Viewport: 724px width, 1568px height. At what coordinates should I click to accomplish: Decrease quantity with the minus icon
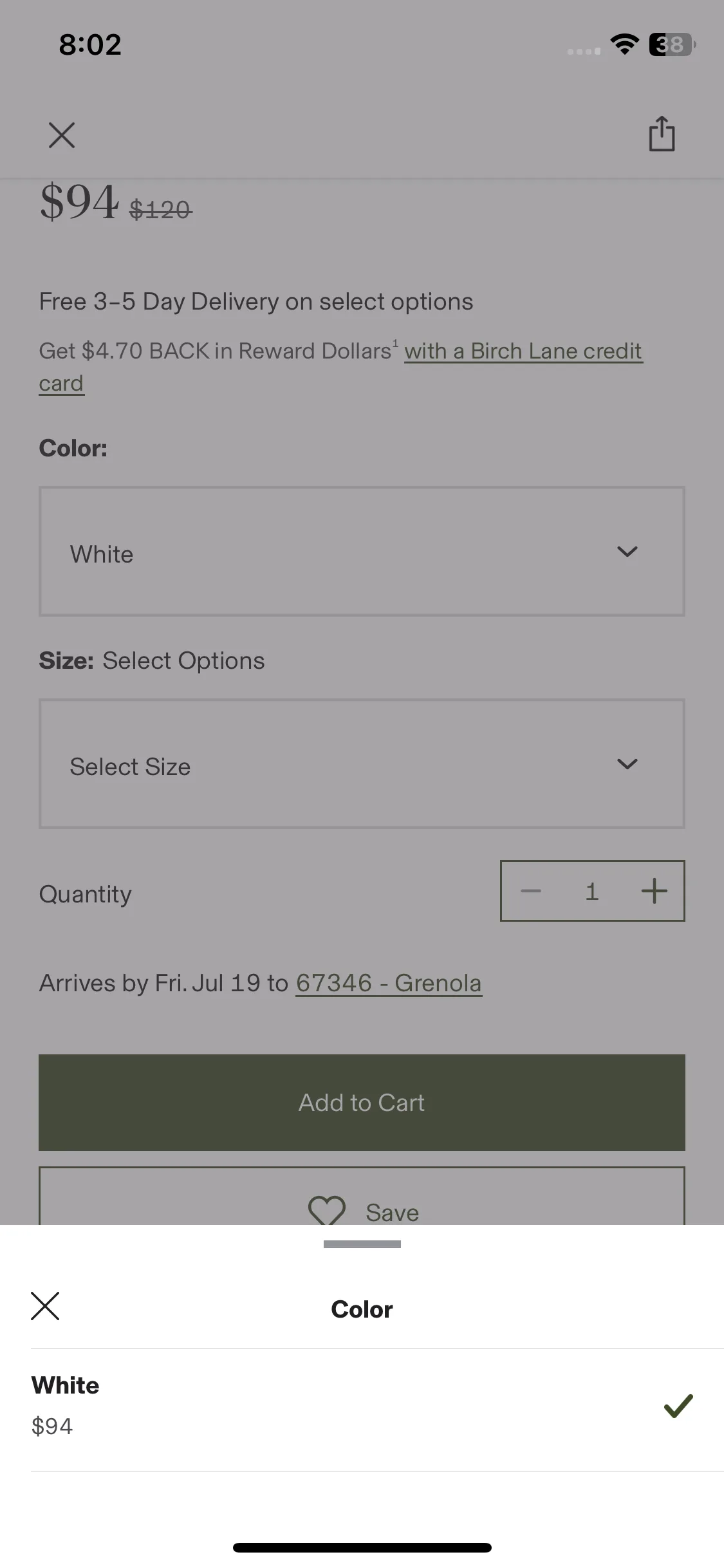coord(531,891)
